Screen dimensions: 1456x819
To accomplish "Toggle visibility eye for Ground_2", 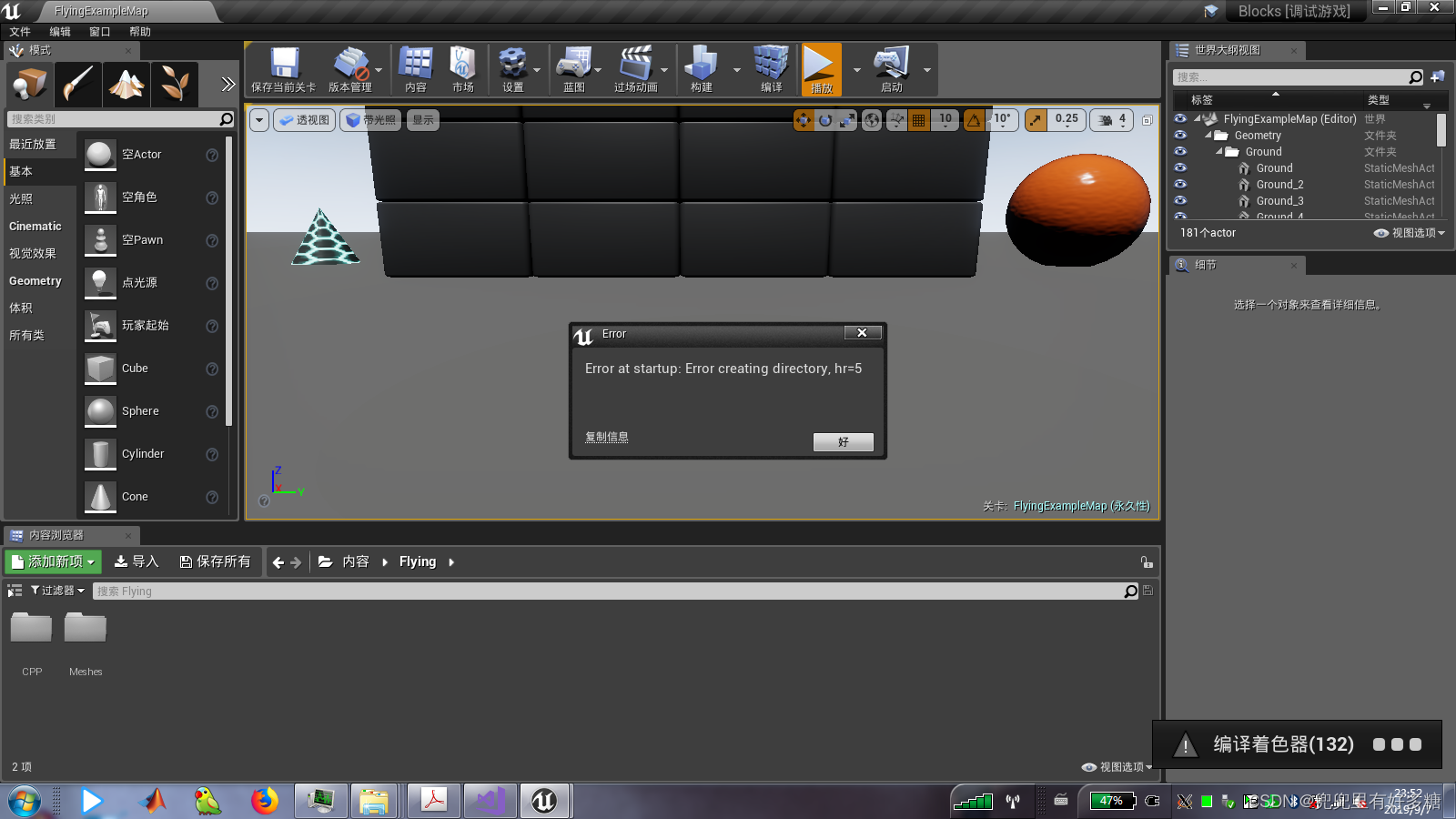I will (1180, 185).
